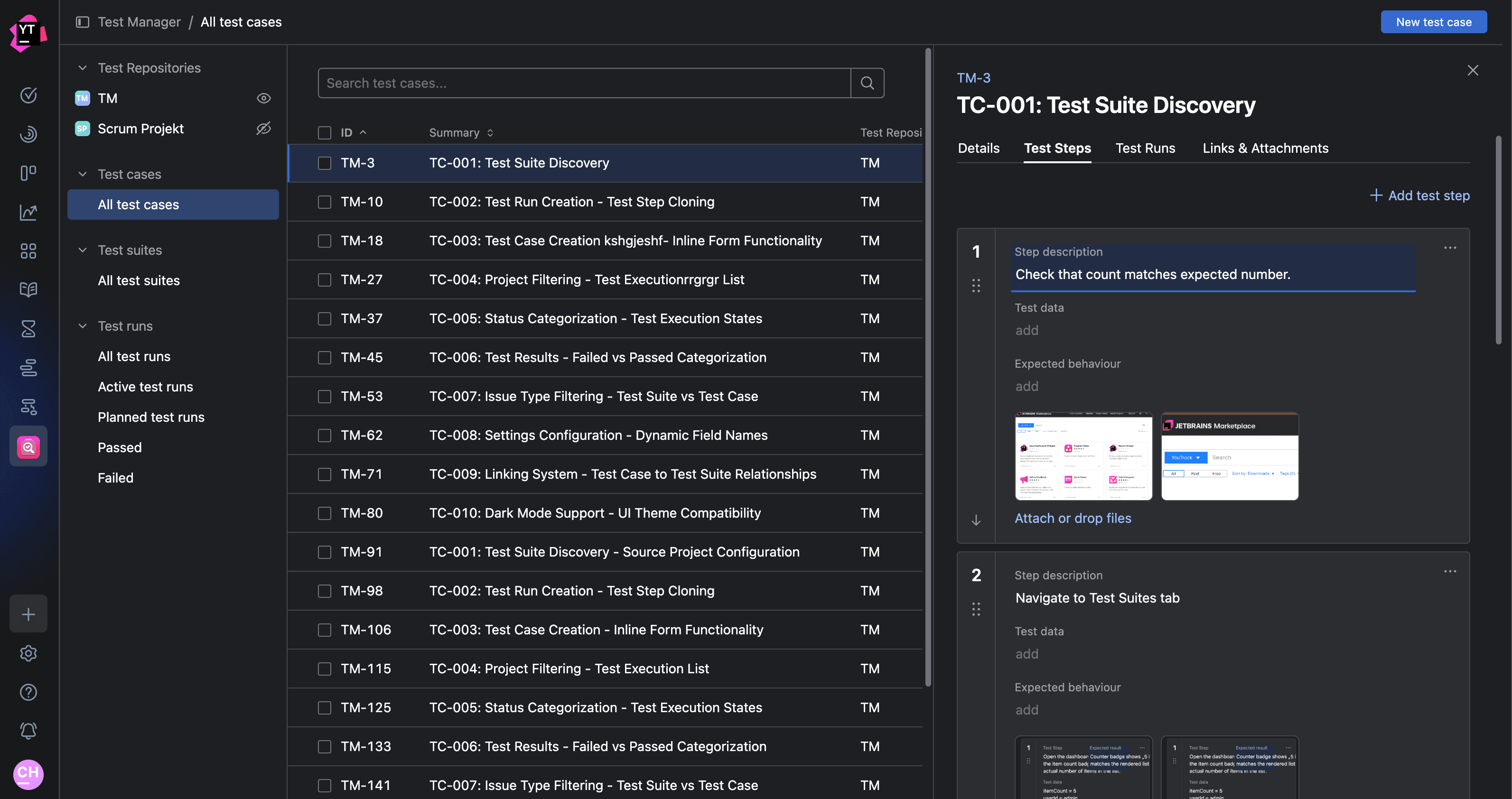Image resolution: width=1512 pixels, height=799 pixels.
Task: Open the Gantt charts icon in sidebar
Action: 28,368
